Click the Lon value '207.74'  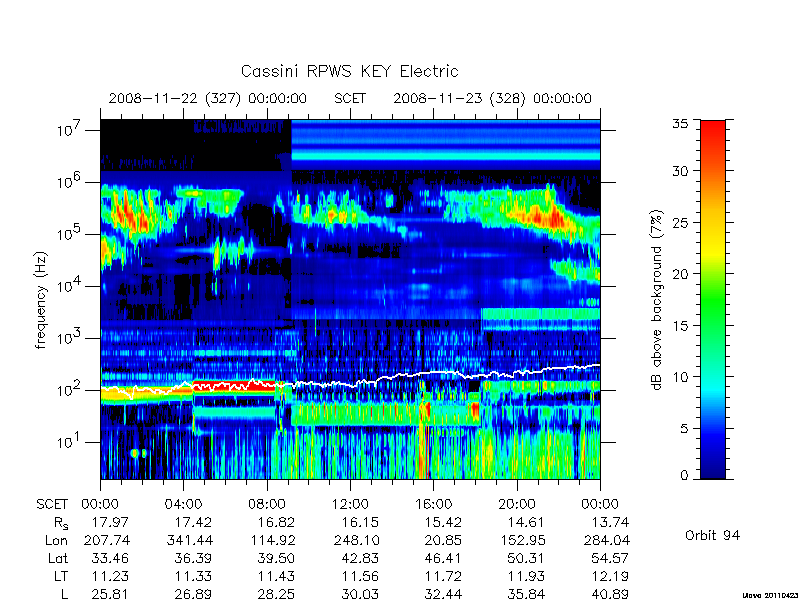(x=107, y=540)
